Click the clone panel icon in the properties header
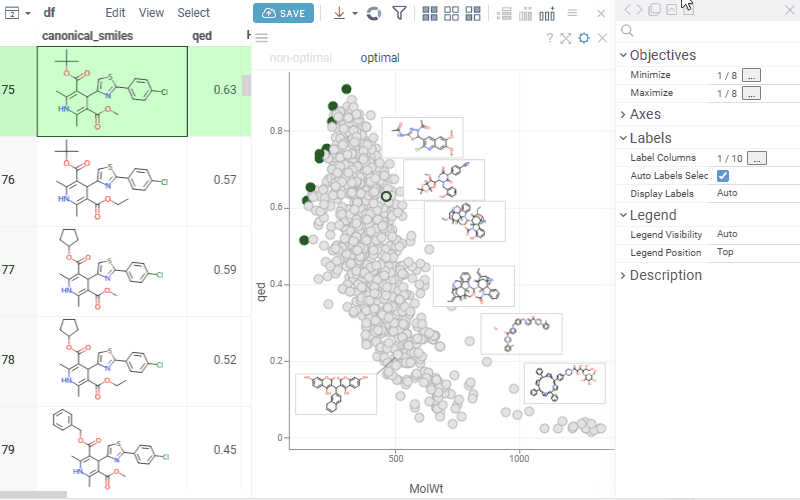Image resolution: width=800 pixels, height=500 pixels. point(653,10)
